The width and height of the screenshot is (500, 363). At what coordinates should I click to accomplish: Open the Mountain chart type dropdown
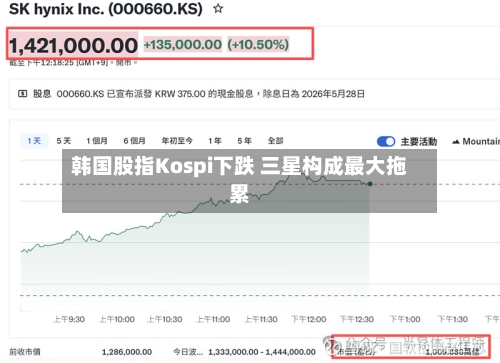click(x=476, y=142)
